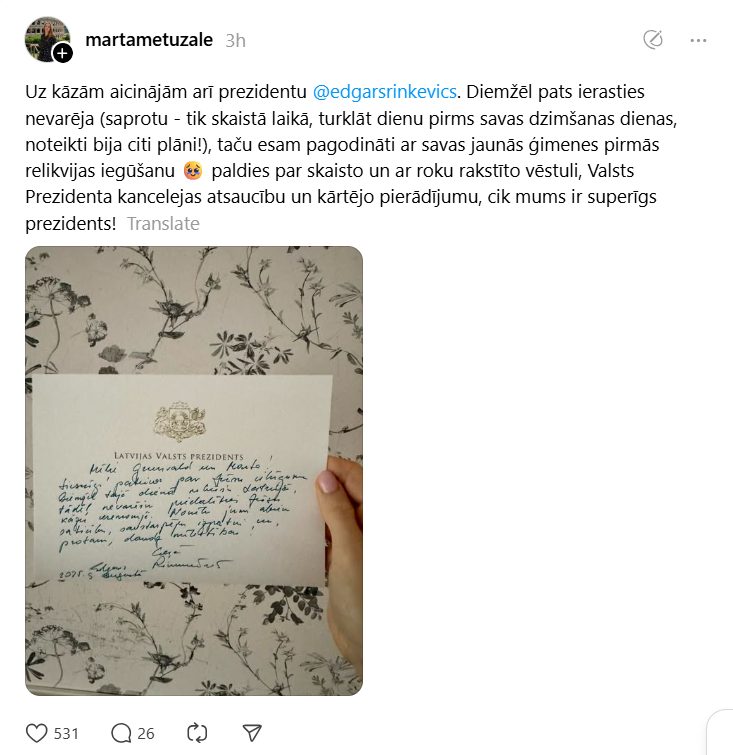
Task: Open the post via the 3h timestamp
Action: [x=236, y=41]
